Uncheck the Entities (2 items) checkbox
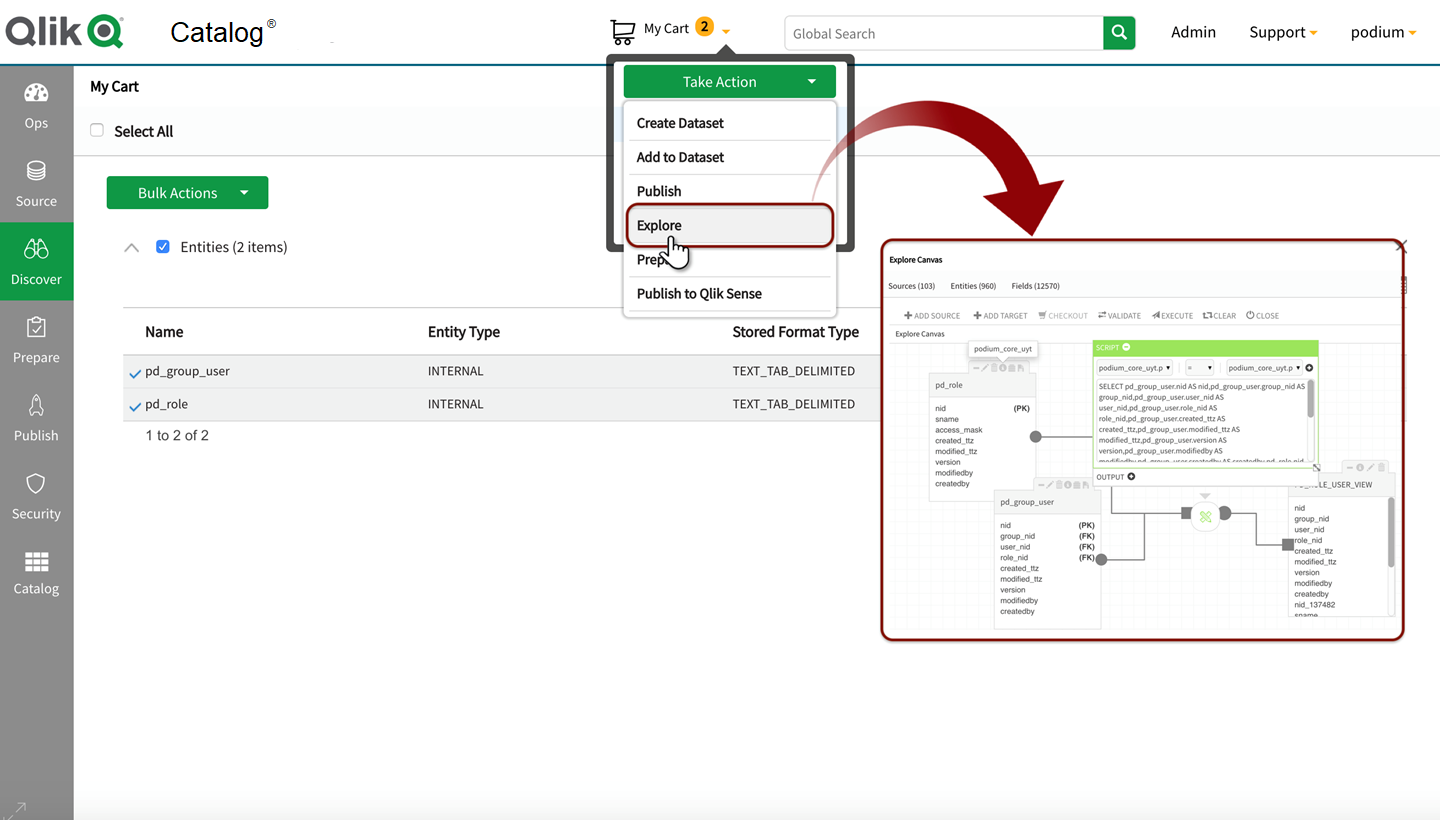Image resolution: width=1440 pixels, height=820 pixels. click(163, 247)
